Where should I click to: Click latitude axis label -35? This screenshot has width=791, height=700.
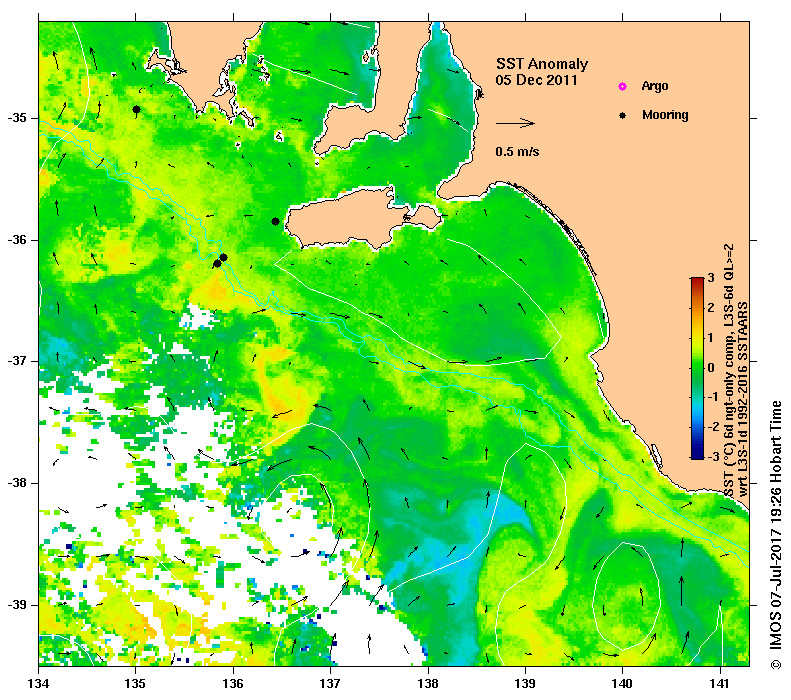tap(17, 118)
